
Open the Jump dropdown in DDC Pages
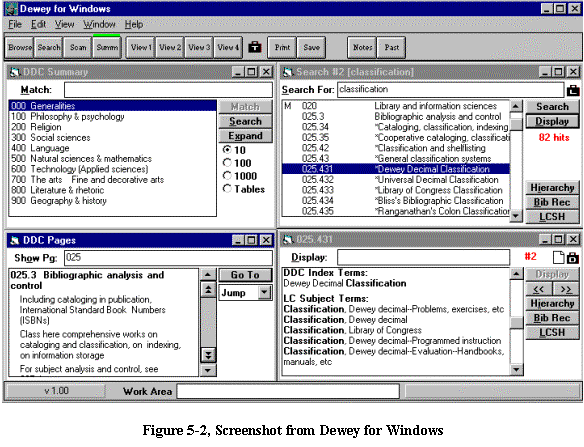pos(264,292)
